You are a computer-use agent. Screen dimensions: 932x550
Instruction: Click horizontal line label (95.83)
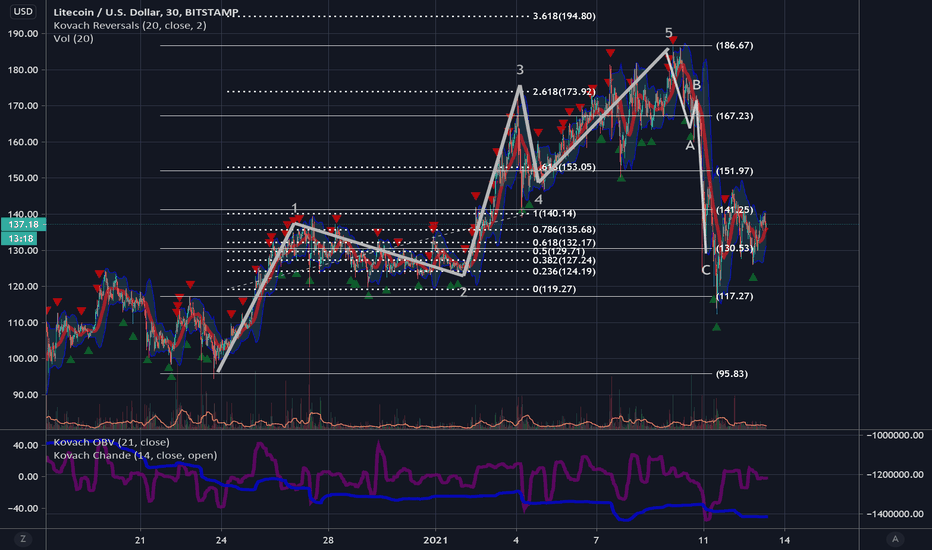(x=731, y=374)
